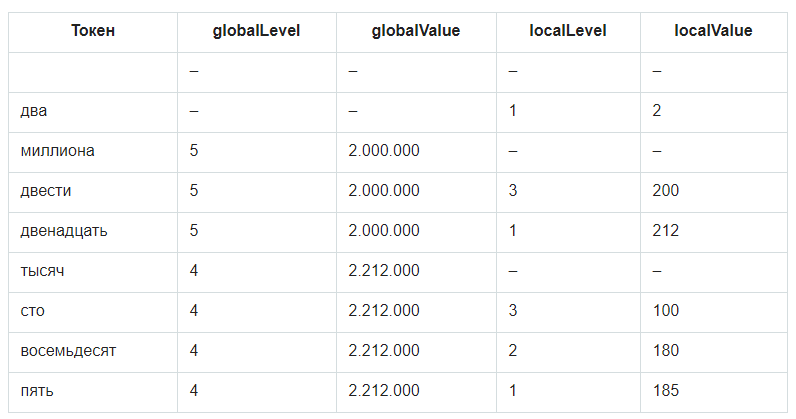This screenshot has width=796, height=419.
Task: Click the globalLevel column header
Action: (x=256, y=31)
